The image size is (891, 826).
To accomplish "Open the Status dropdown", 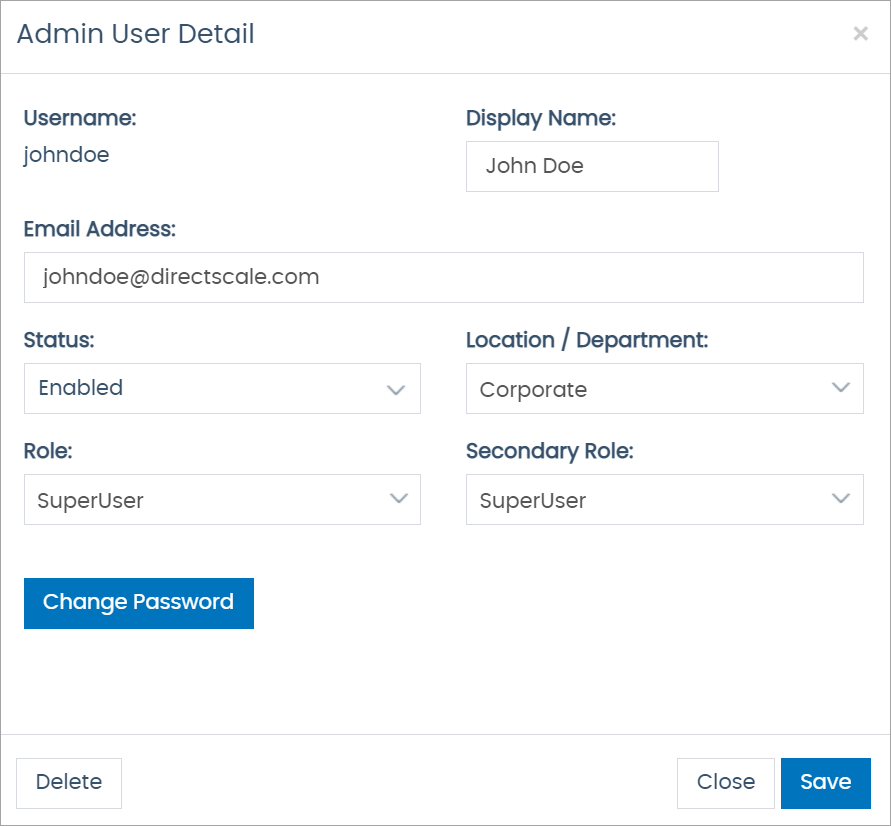I will pyautogui.click(x=222, y=389).
